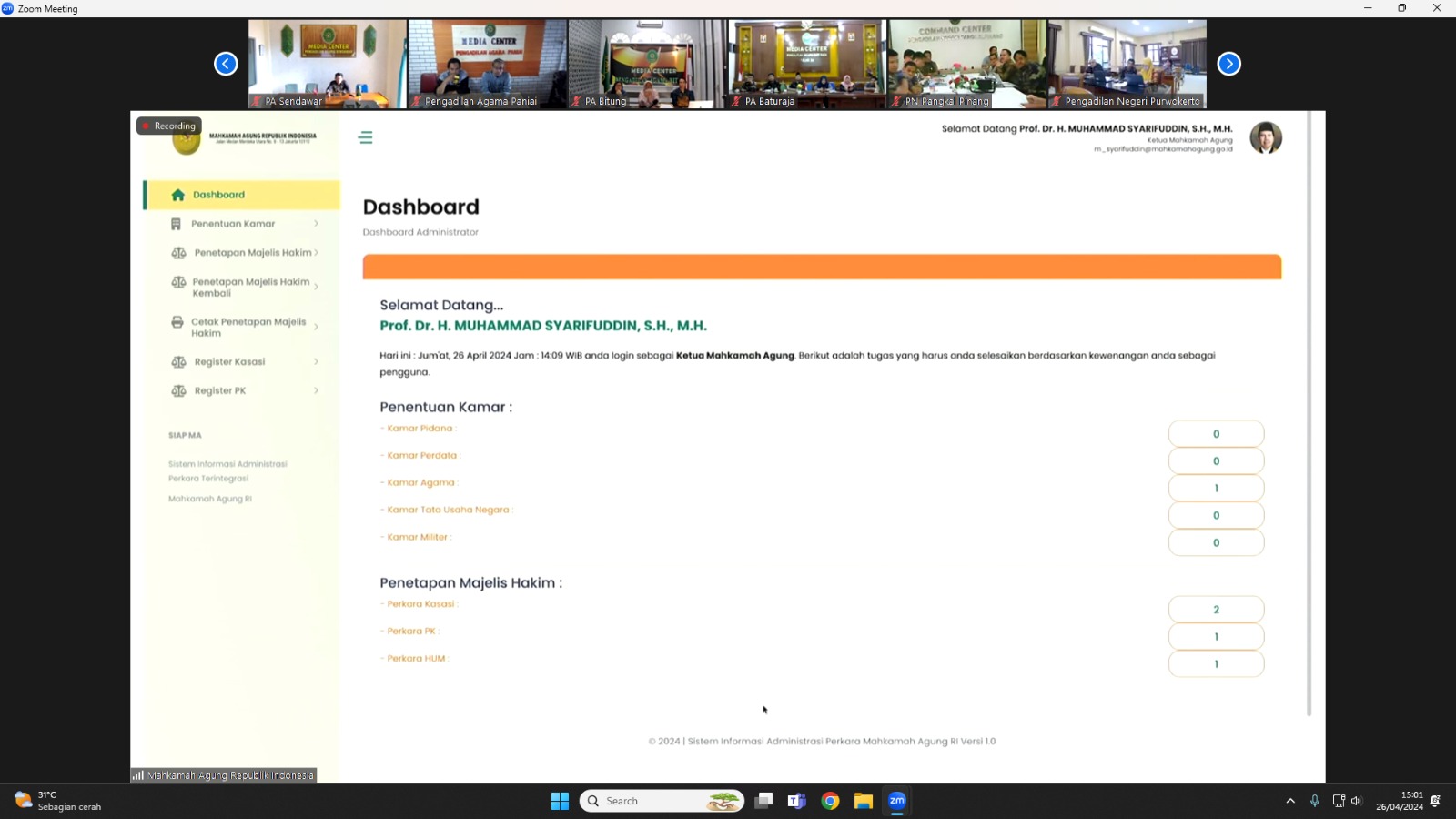Image resolution: width=1456 pixels, height=819 pixels.
Task: Show previous participants with left arrow
Action: click(x=226, y=64)
